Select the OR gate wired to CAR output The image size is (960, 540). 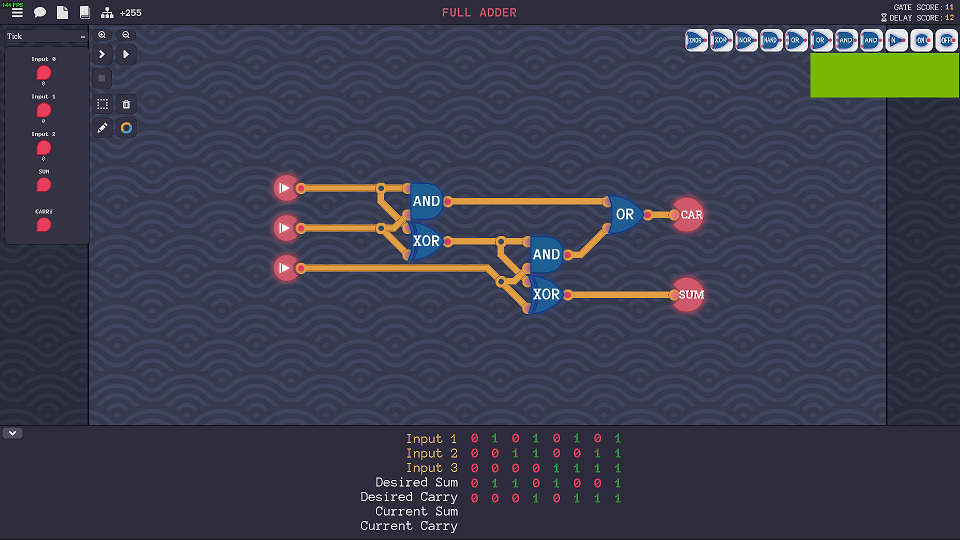coord(624,215)
